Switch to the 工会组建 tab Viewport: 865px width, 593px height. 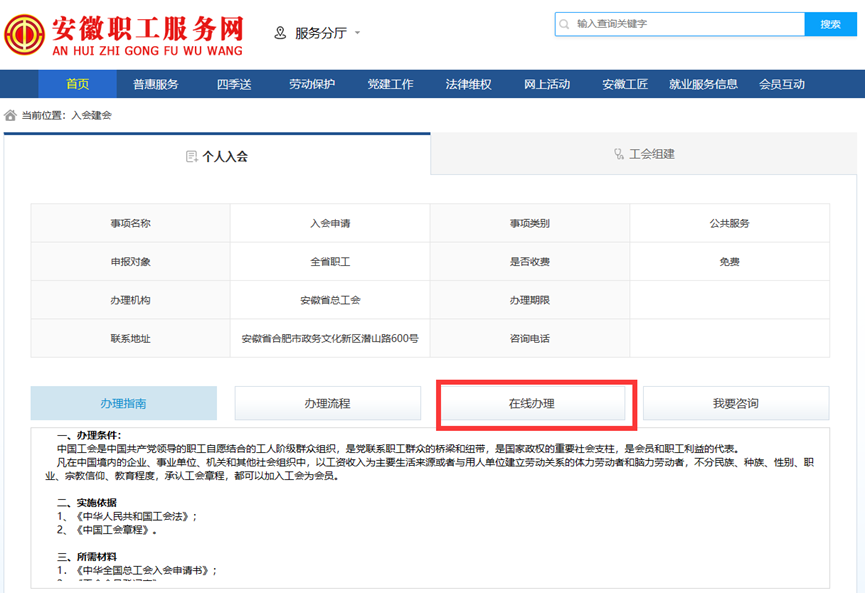click(645, 154)
